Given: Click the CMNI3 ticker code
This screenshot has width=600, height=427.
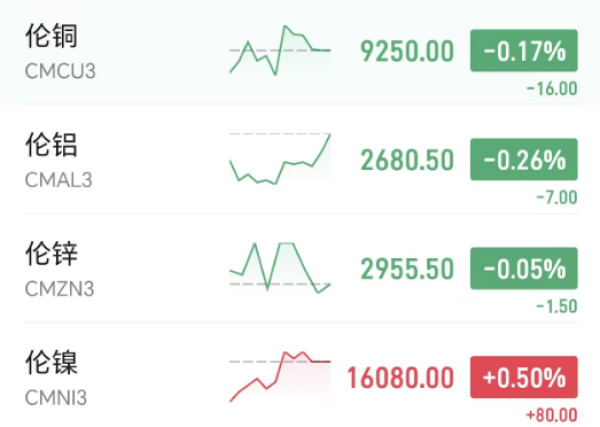Looking at the screenshot, I should tap(56, 399).
